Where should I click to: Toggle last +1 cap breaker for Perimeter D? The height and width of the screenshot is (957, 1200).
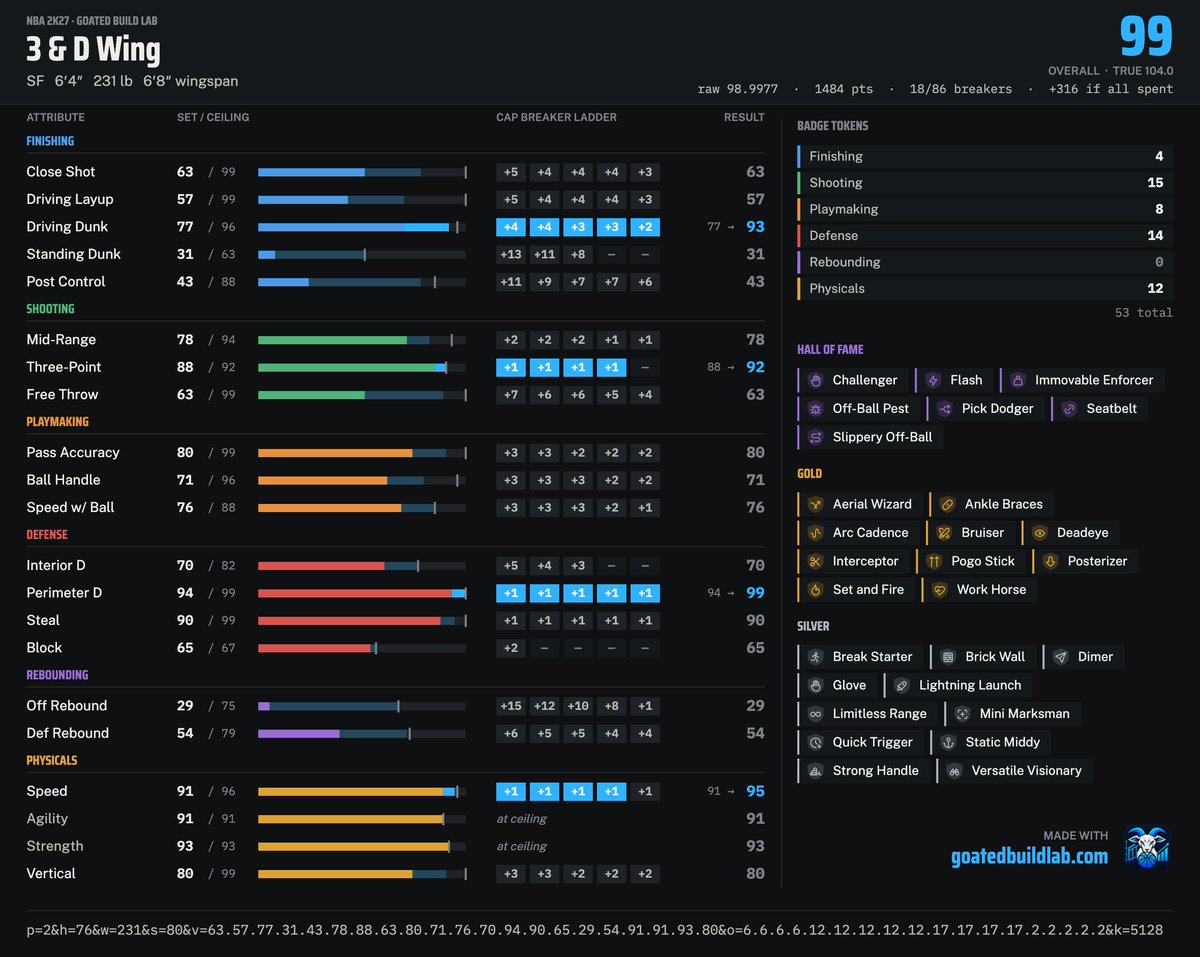[645, 593]
